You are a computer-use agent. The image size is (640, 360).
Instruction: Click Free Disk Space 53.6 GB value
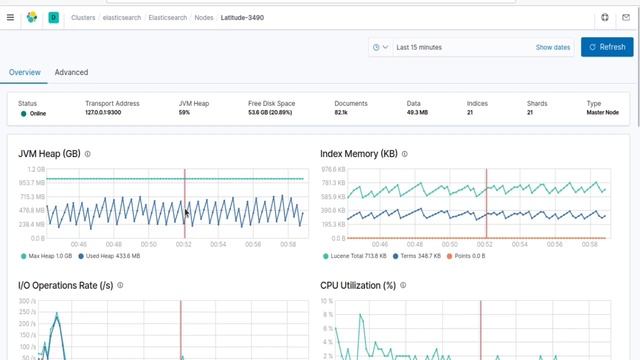[270, 112]
